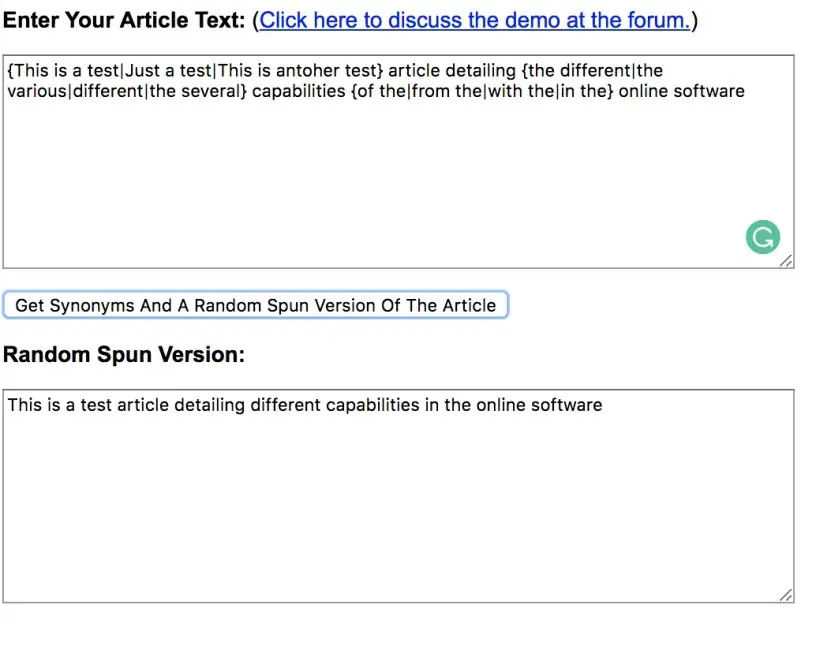This screenshot has height=646, width=831.
Task: Open the Grammarly green circle icon
Action: coord(763,237)
